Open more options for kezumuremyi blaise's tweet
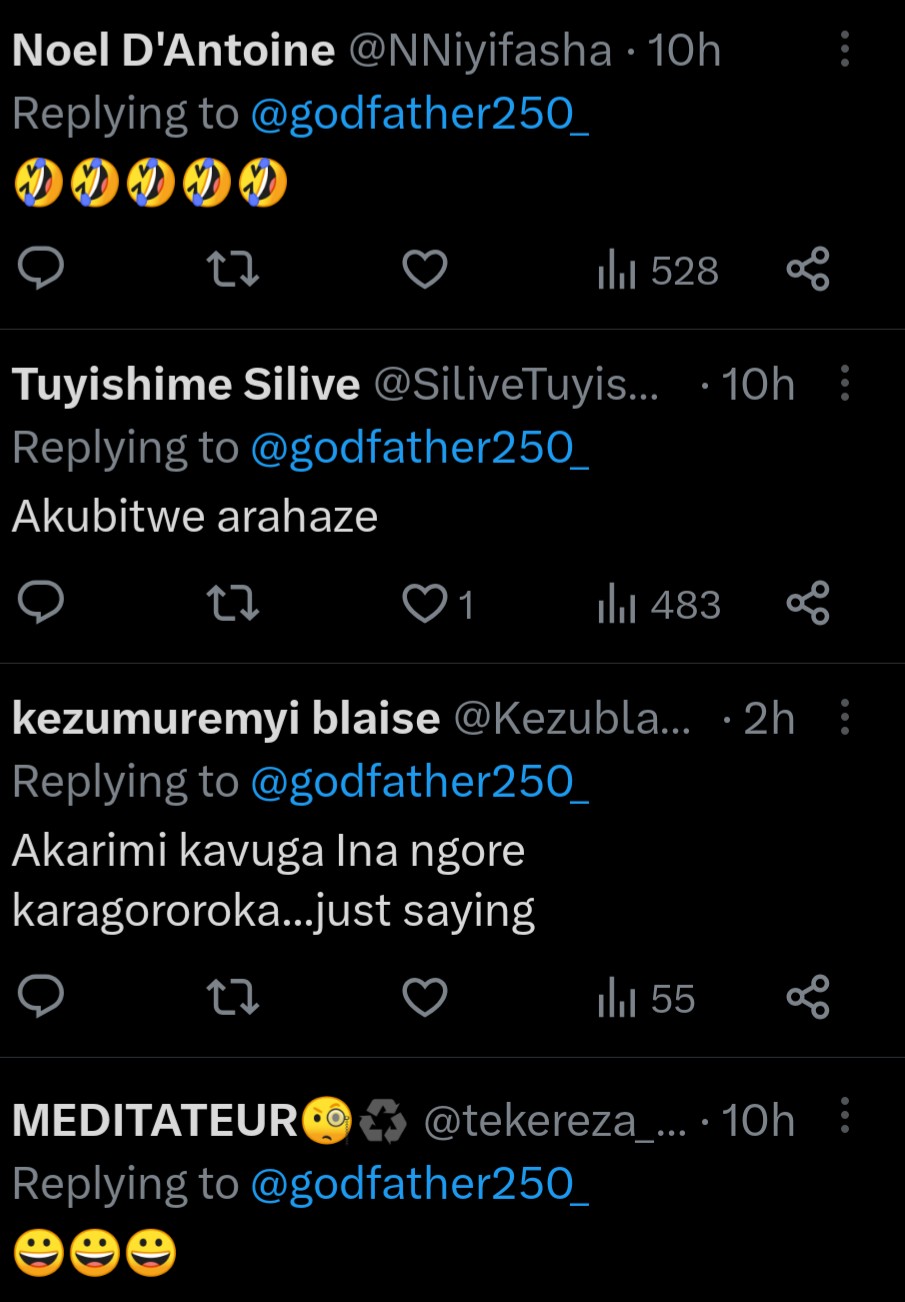The image size is (905, 1302). click(x=845, y=717)
